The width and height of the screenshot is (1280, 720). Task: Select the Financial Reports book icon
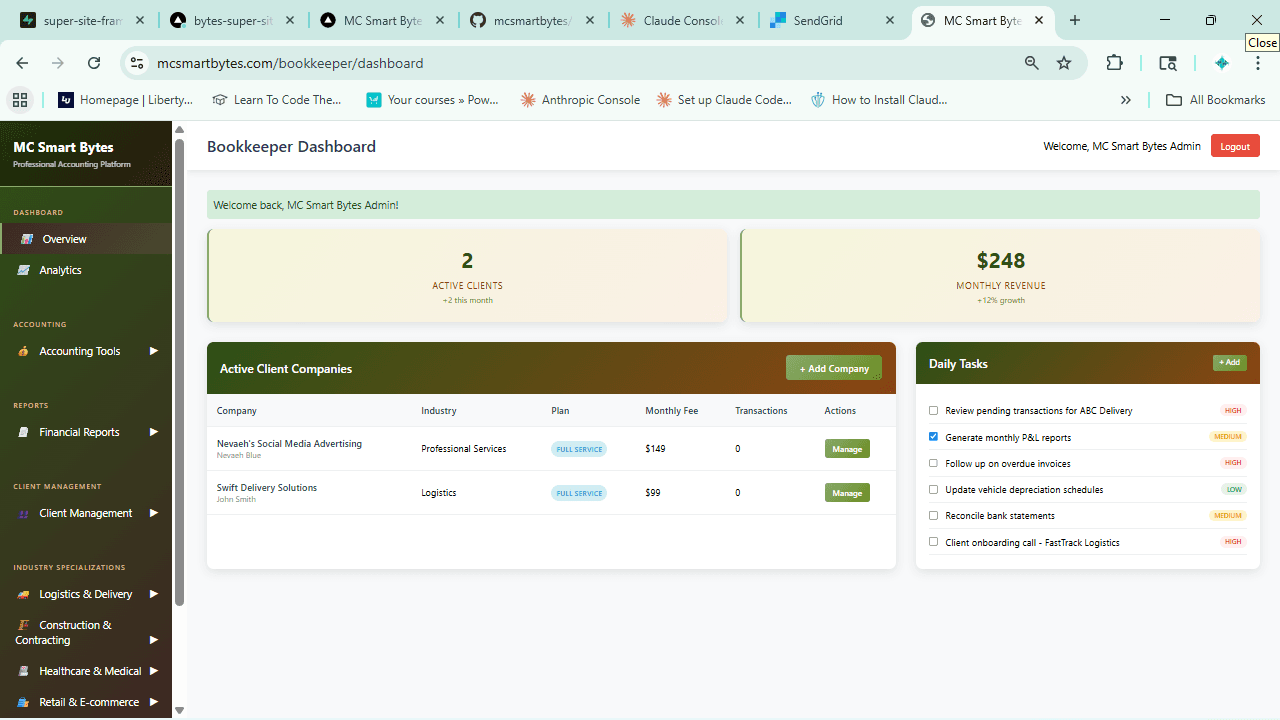pyautogui.click(x=23, y=431)
